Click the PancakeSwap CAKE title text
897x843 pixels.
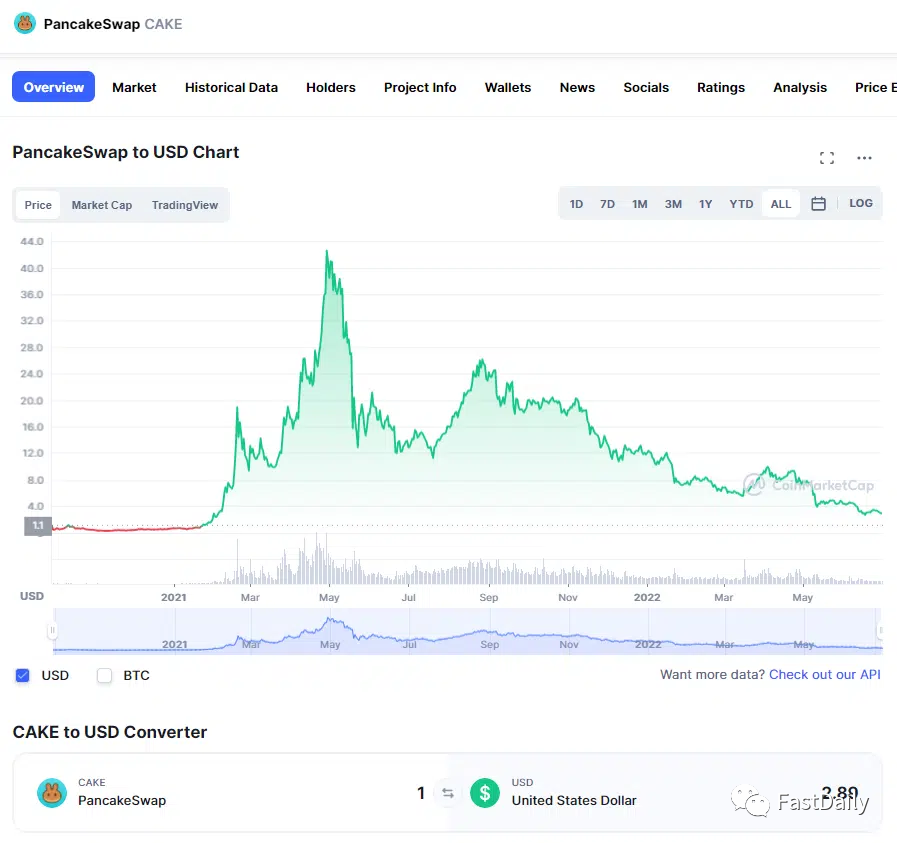click(113, 24)
